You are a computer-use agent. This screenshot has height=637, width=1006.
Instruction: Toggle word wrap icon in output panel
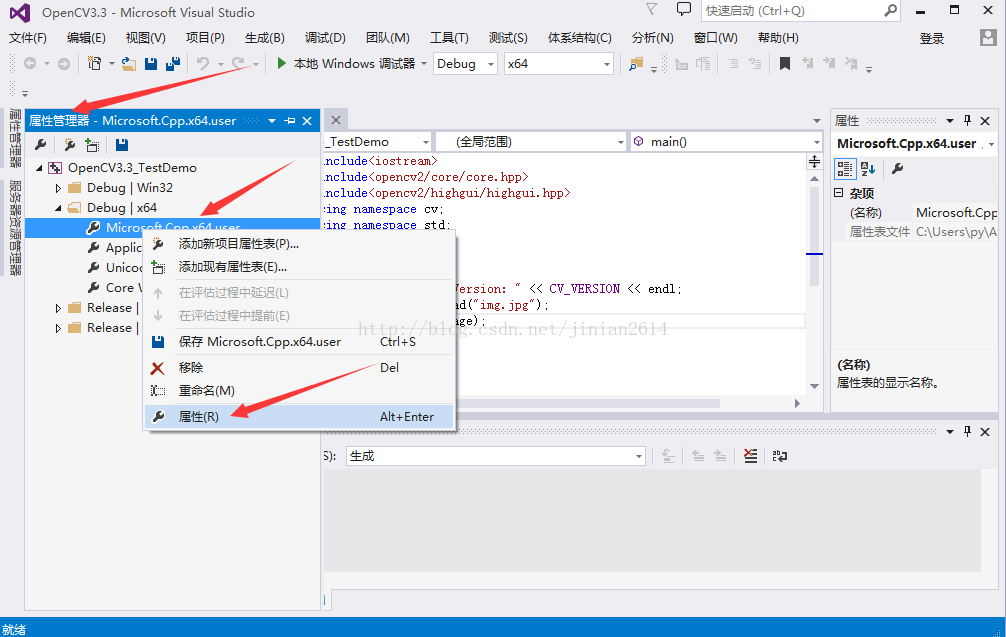coord(780,456)
